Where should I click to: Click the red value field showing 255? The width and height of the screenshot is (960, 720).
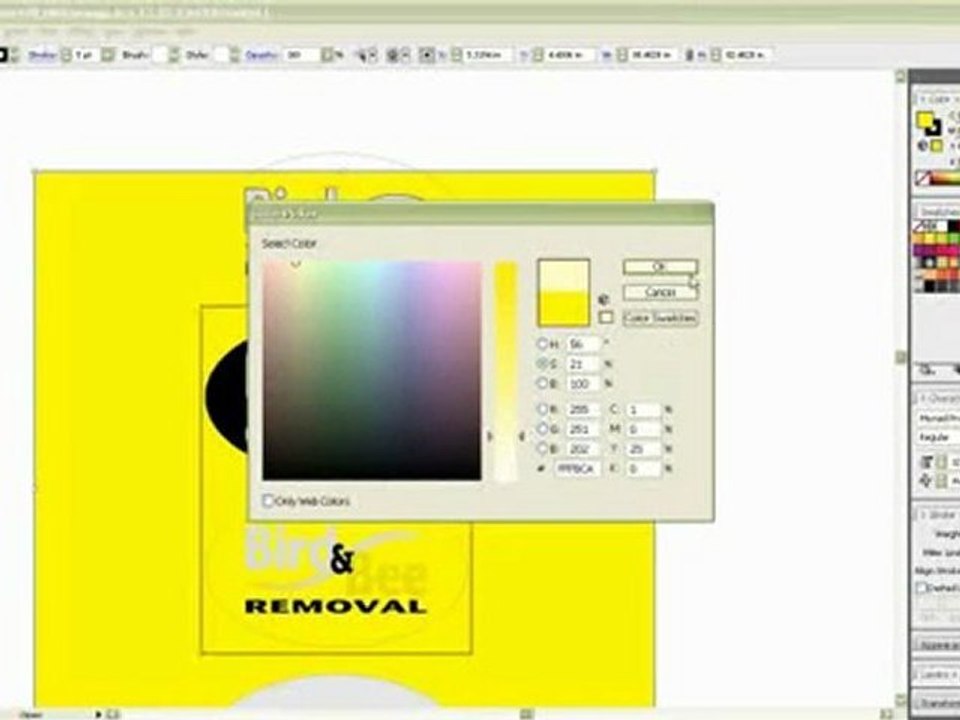(x=582, y=409)
